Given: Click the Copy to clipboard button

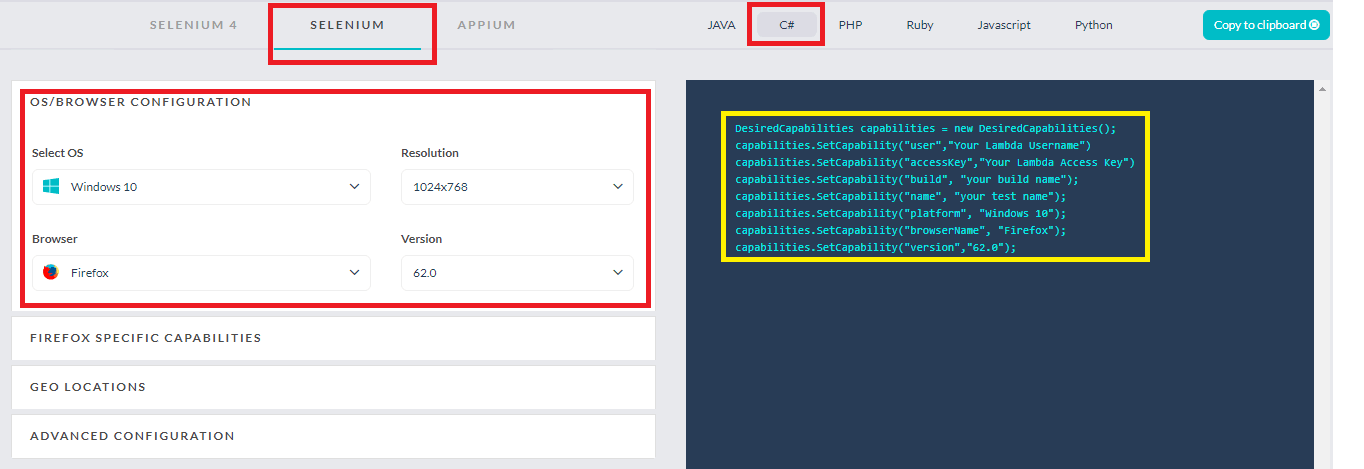Looking at the screenshot, I should (1266, 25).
